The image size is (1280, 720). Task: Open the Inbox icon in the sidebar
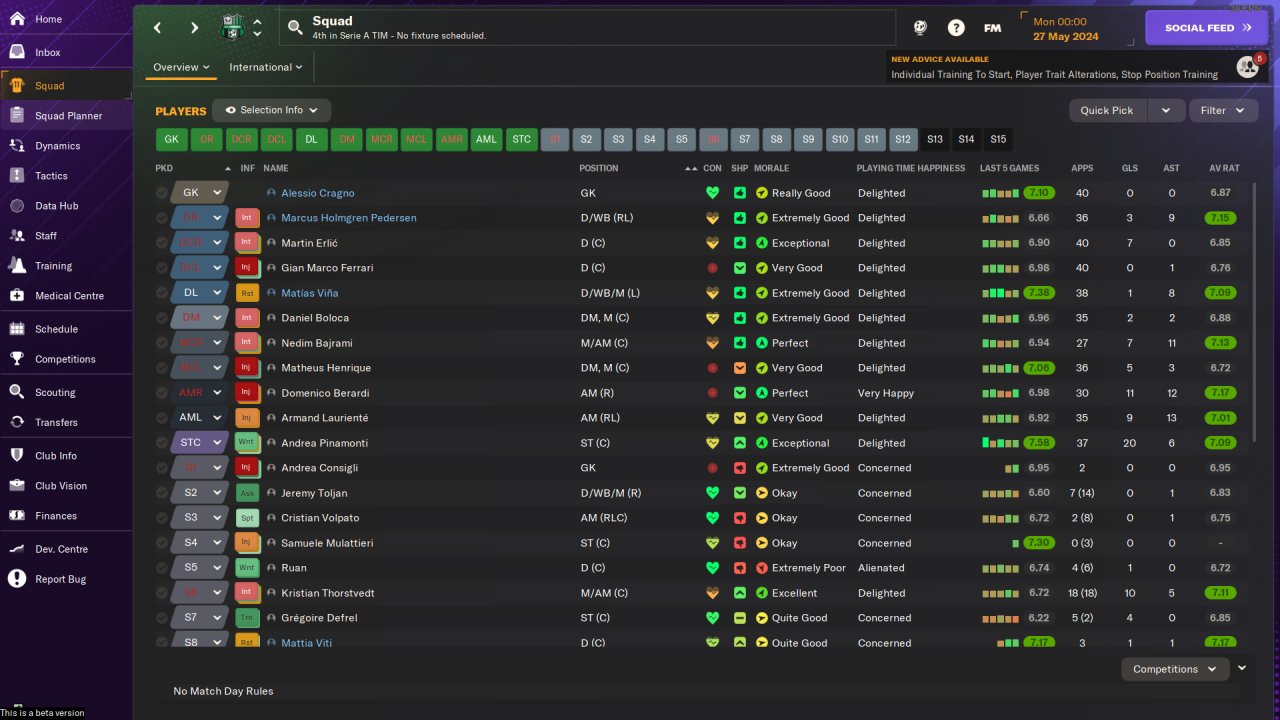[x=17, y=52]
